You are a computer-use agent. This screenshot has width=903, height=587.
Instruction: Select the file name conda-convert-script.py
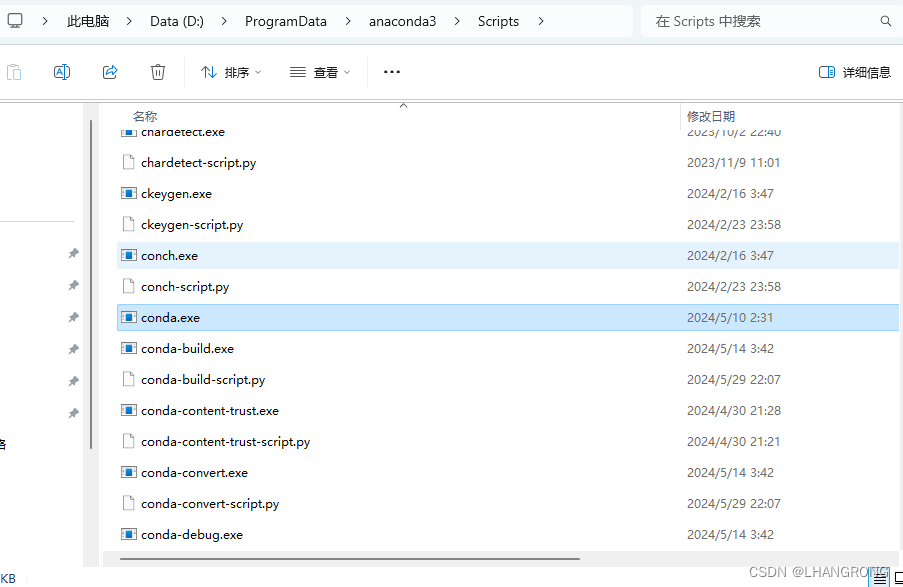click(210, 503)
